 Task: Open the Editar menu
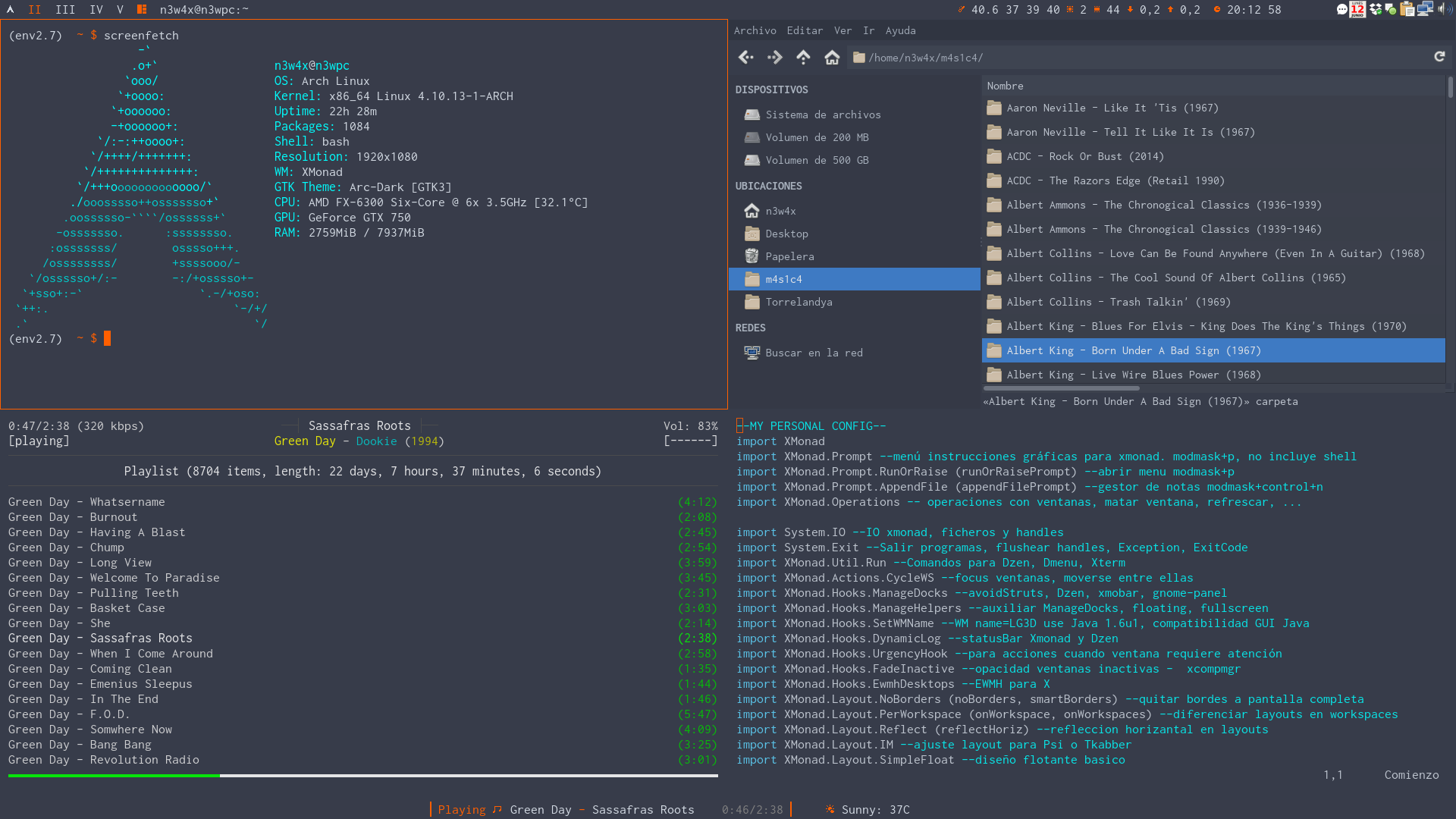pos(805,30)
